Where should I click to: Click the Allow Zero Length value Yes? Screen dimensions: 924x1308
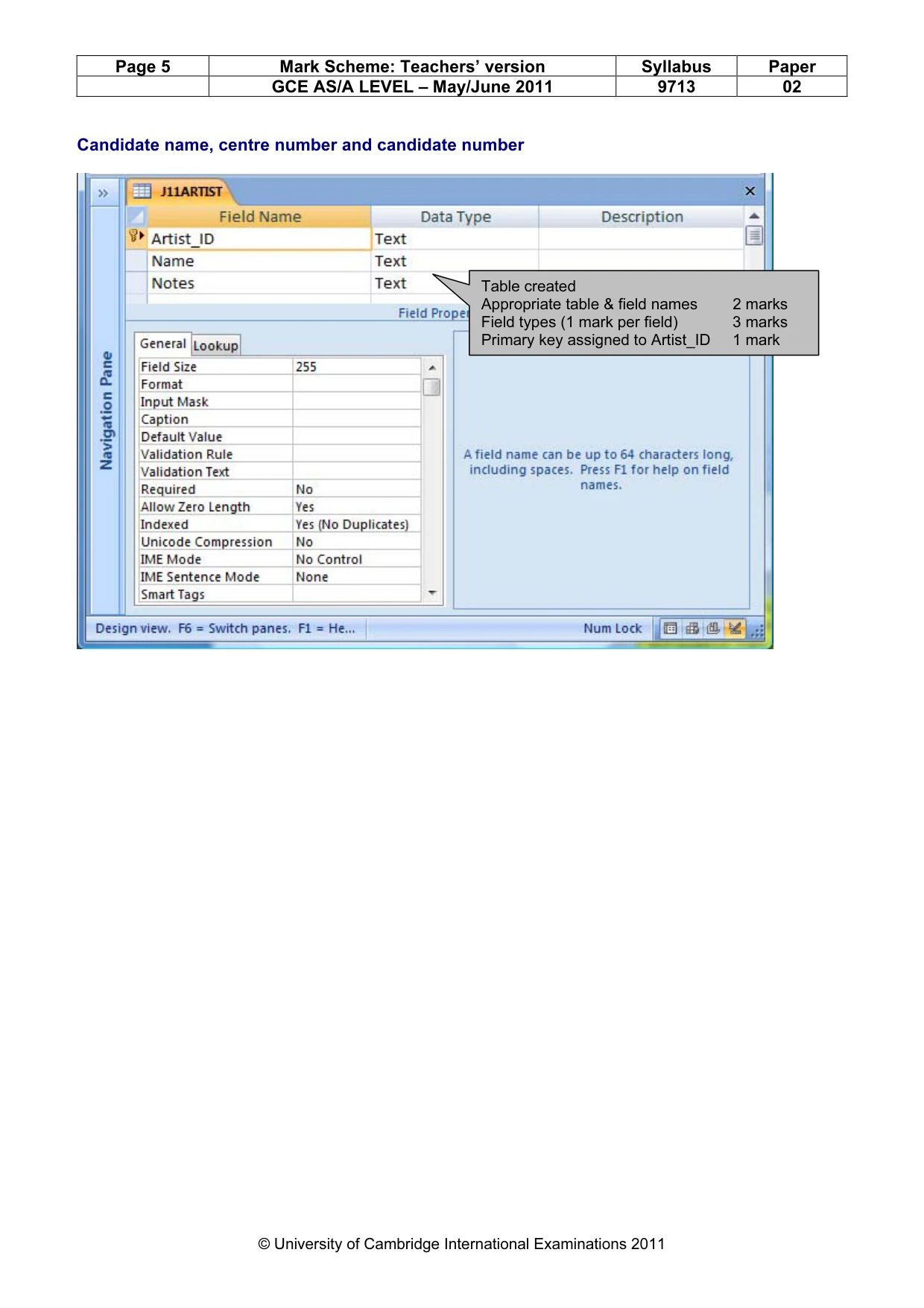click(356, 507)
